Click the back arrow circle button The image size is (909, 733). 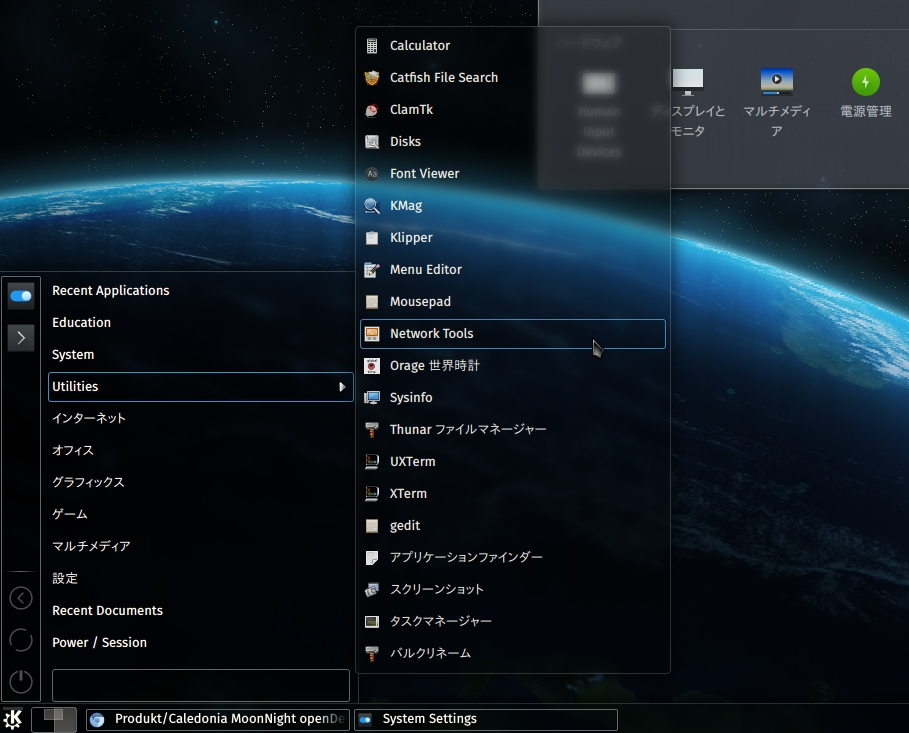(21, 598)
